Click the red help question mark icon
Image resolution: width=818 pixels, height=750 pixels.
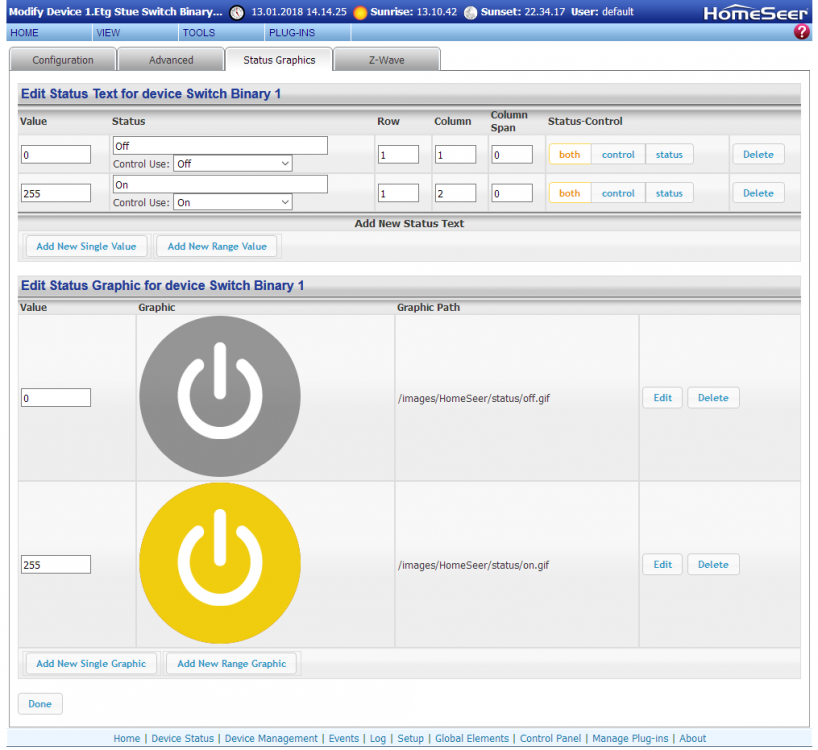coord(801,32)
